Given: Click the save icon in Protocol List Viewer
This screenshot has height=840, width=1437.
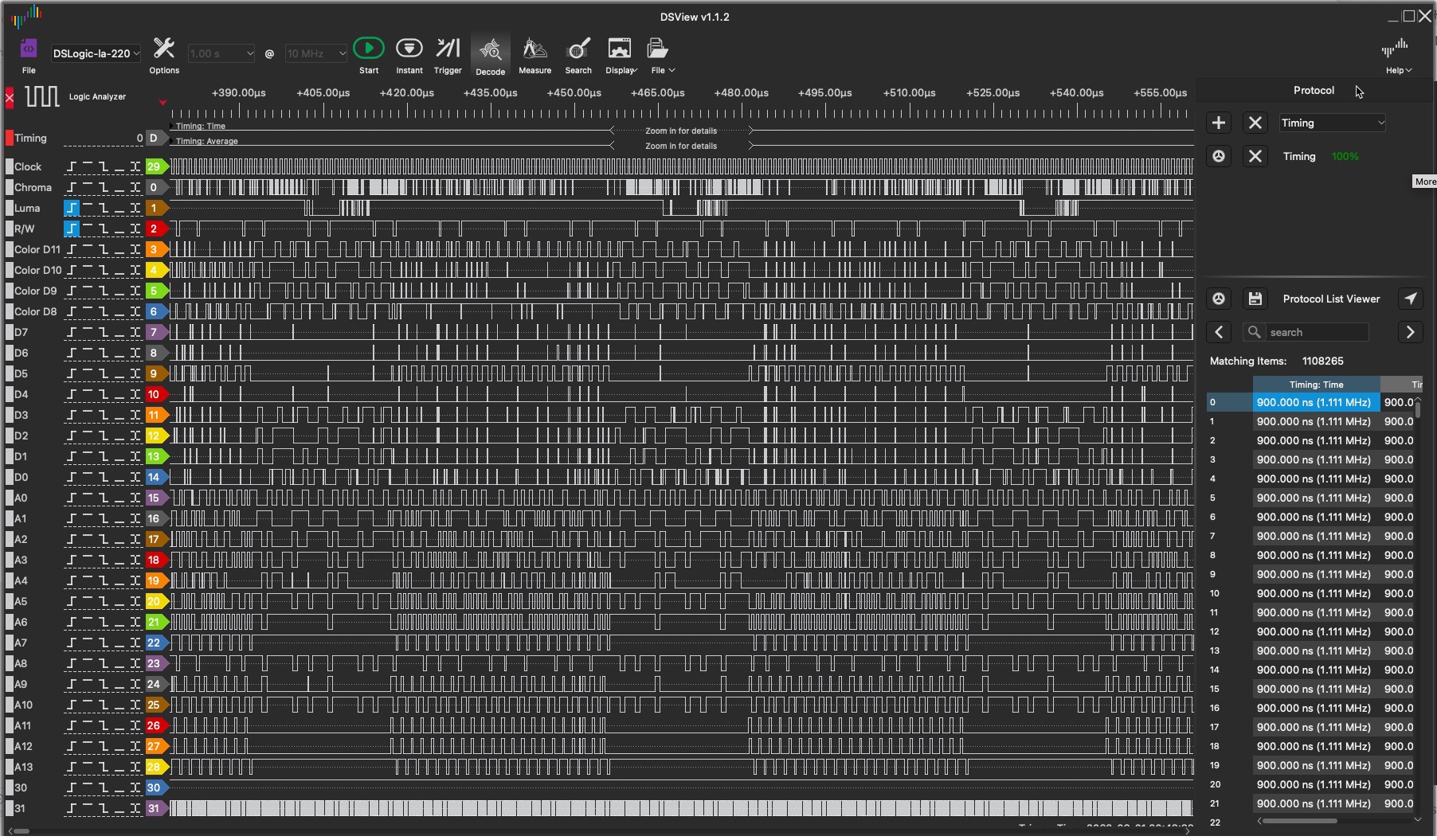Looking at the screenshot, I should coord(1255,299).
